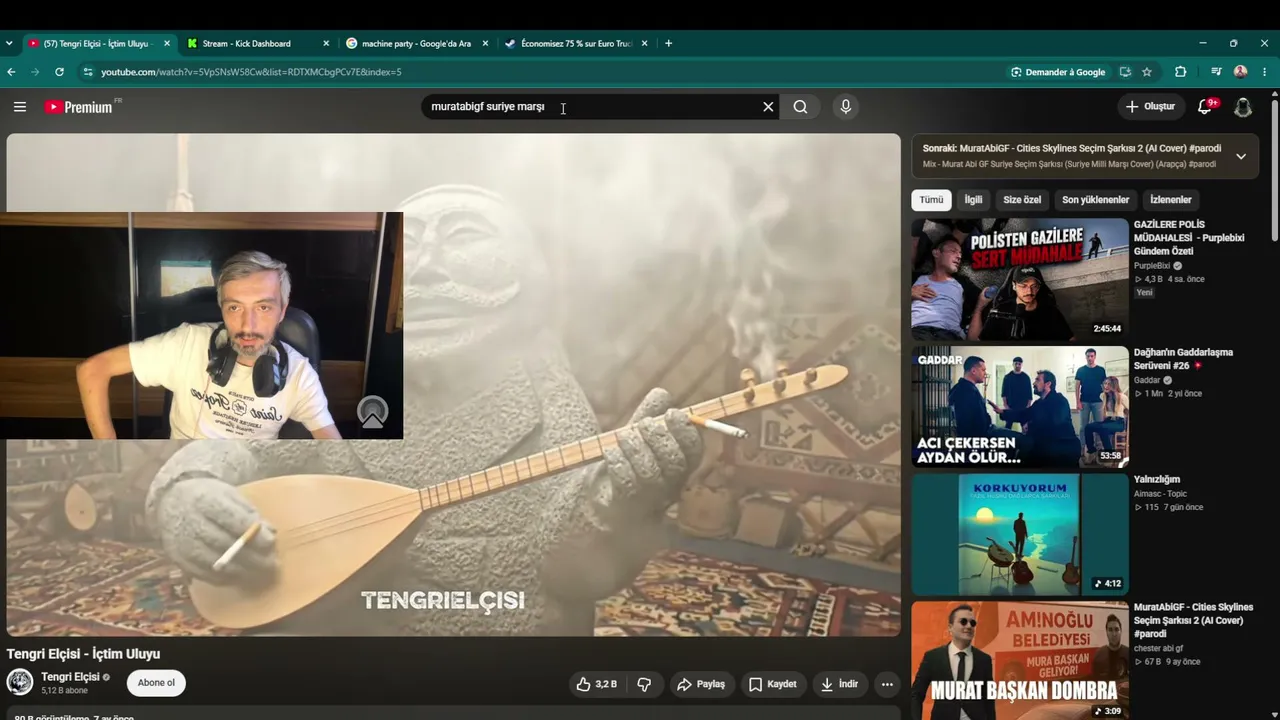Select the Tümü filter chip

pyautogui.click(x=931, y=200)
